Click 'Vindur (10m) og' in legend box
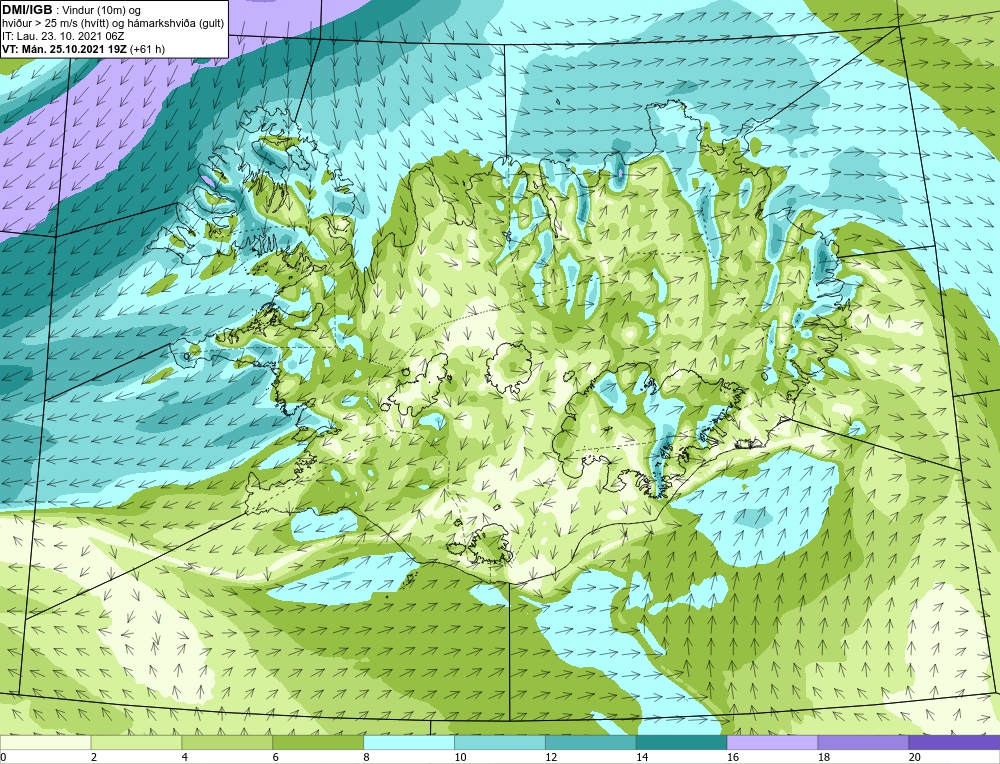This screenshot has width=1000, height=764. click(x=103, y=10)
